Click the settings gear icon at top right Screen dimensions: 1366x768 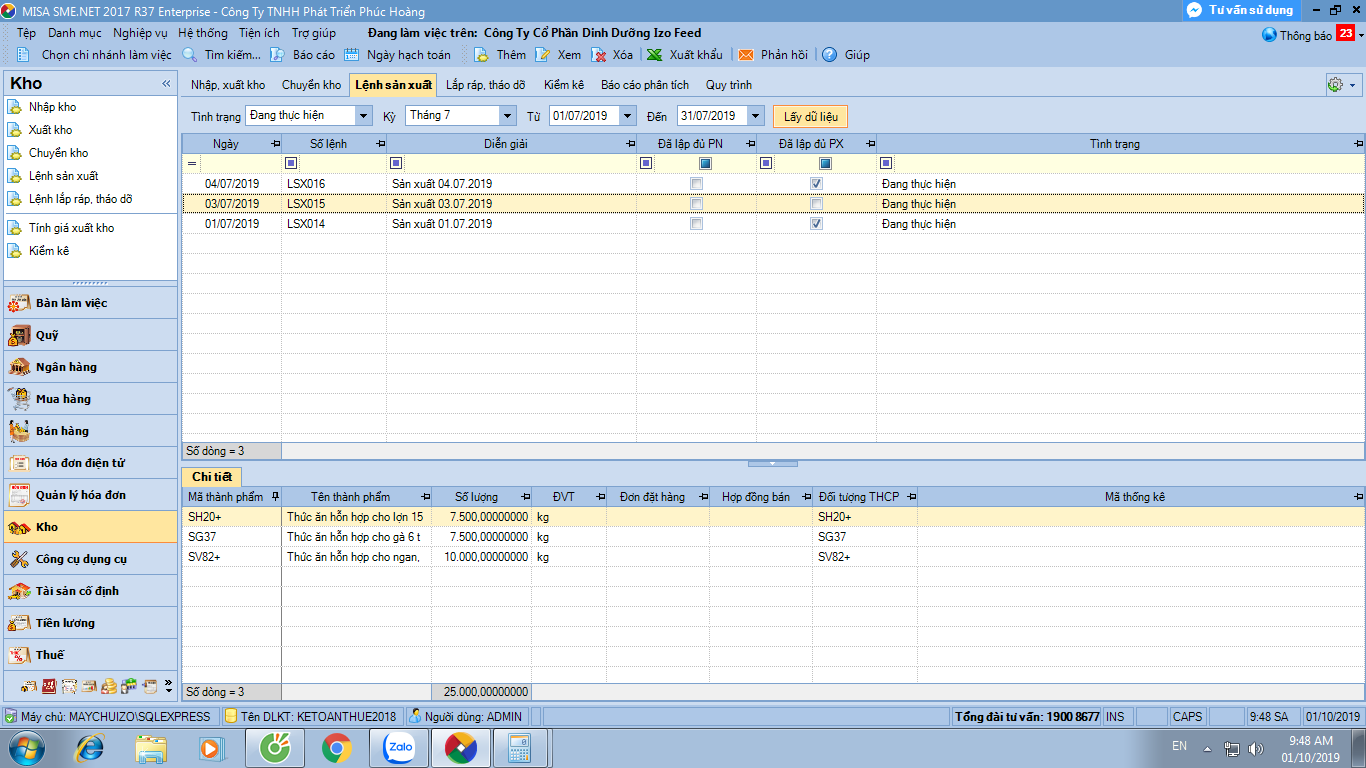point(1334,85)
